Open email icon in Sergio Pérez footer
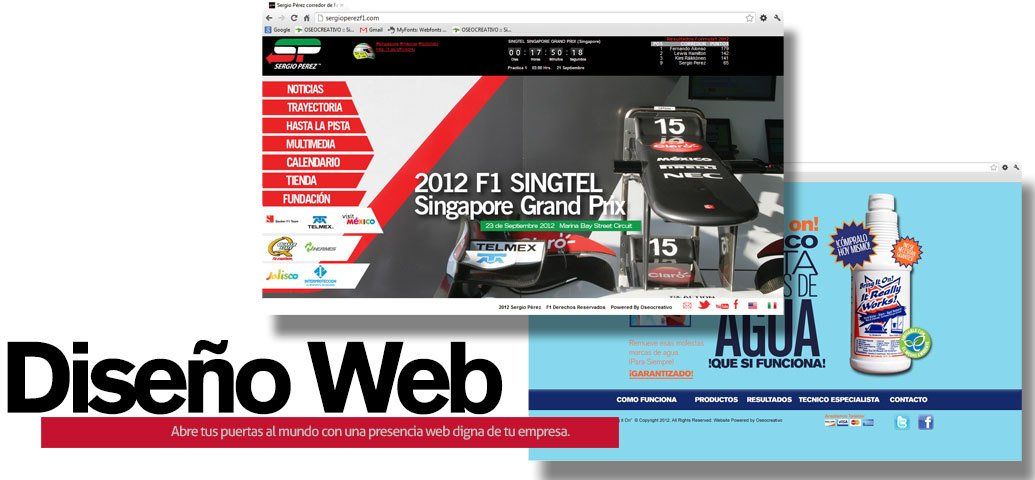The width and height of the screenshot is (1035, 480). click(x=687, y=306)
